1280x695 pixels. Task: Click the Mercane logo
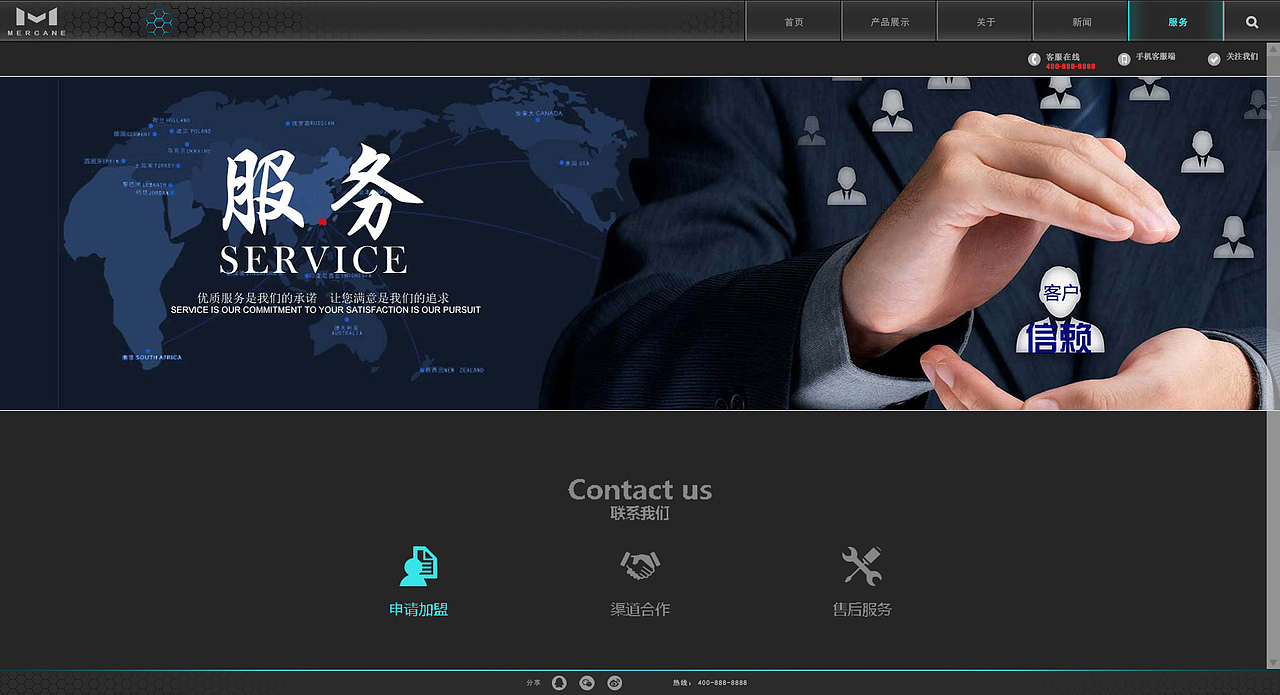coord(37,21)
